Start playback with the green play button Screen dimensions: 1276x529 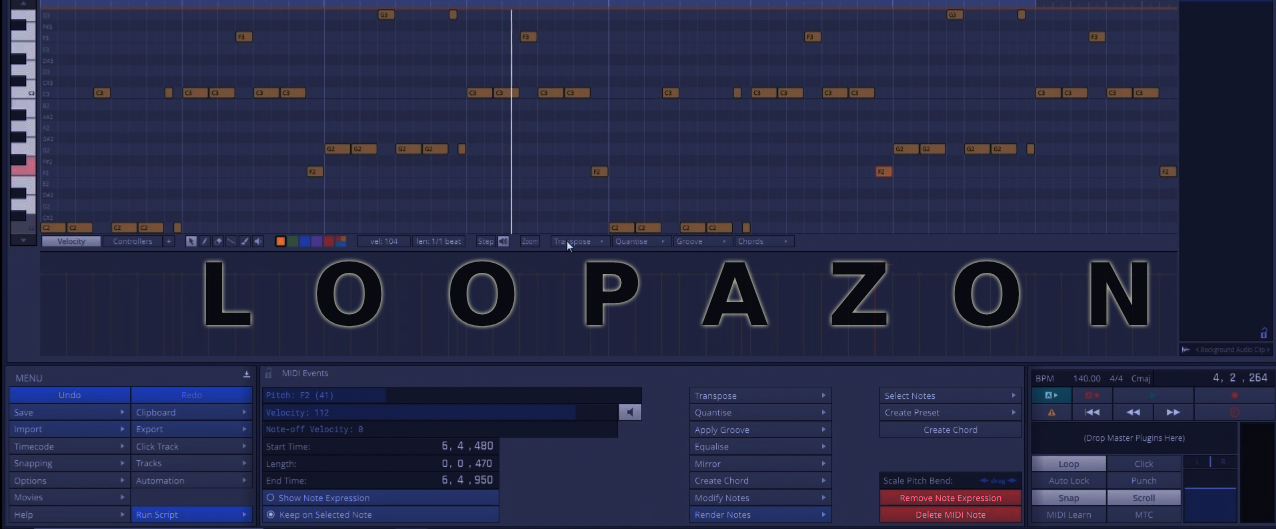coord(1153,395)
